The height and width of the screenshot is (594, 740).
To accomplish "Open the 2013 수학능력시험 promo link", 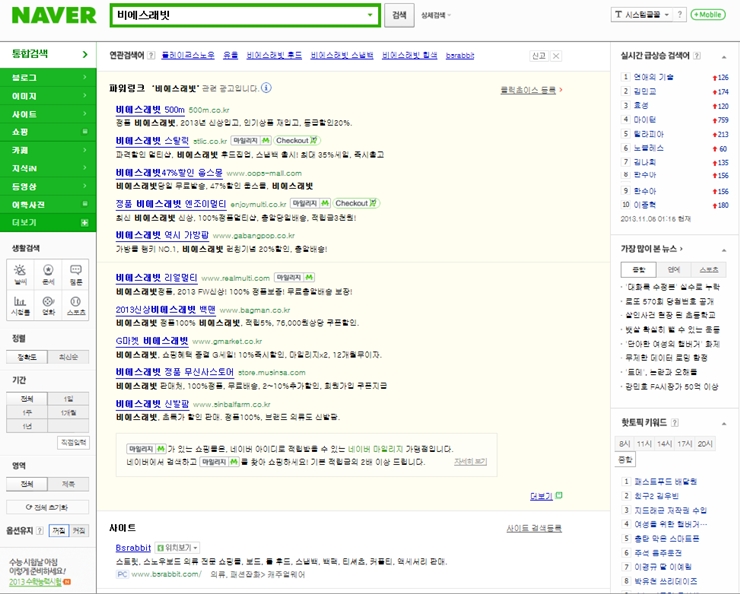I will [x=36, y=582].
